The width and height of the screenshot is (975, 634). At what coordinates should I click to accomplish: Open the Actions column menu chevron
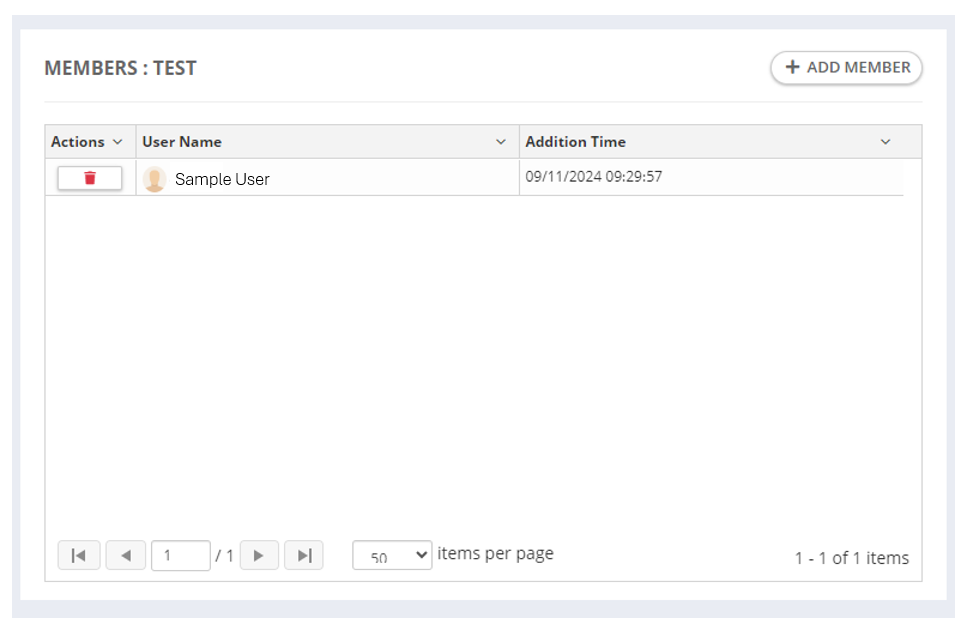pyautogui.click(x=118, y=142)
